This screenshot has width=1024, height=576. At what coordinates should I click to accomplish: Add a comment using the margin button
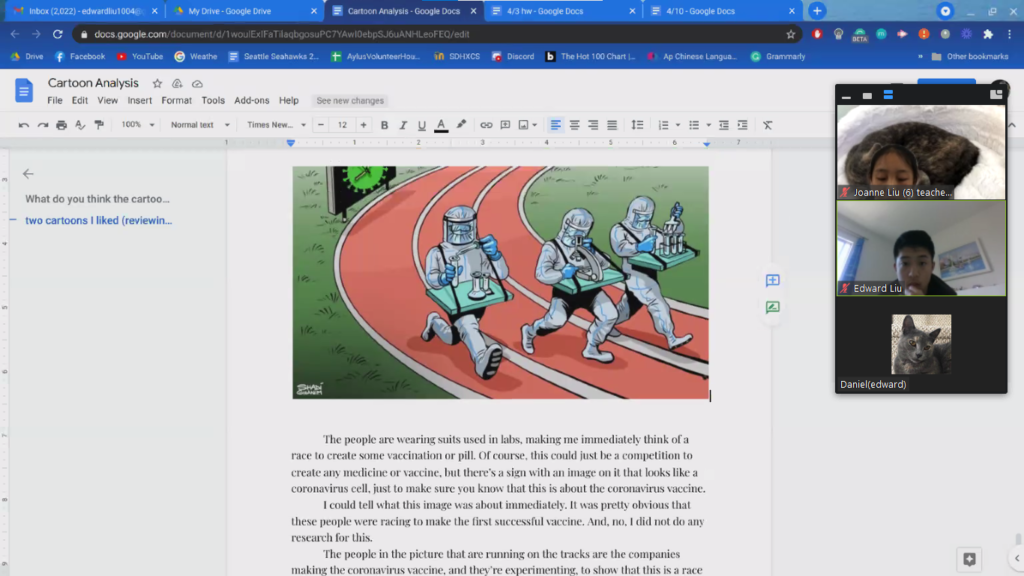(x=773, y=280)
